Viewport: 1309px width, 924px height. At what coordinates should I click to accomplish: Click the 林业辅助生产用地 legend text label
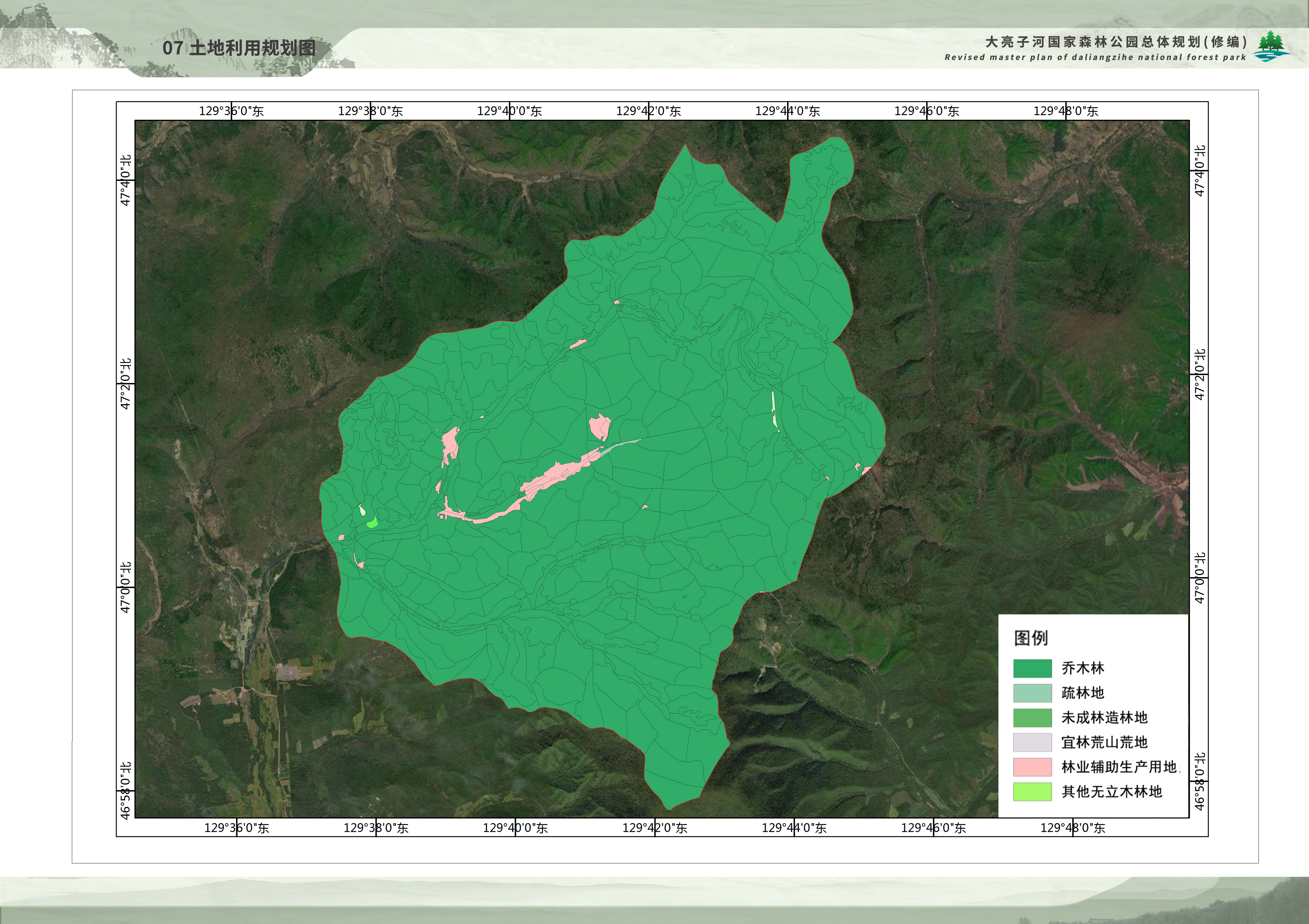(1119, 767)
